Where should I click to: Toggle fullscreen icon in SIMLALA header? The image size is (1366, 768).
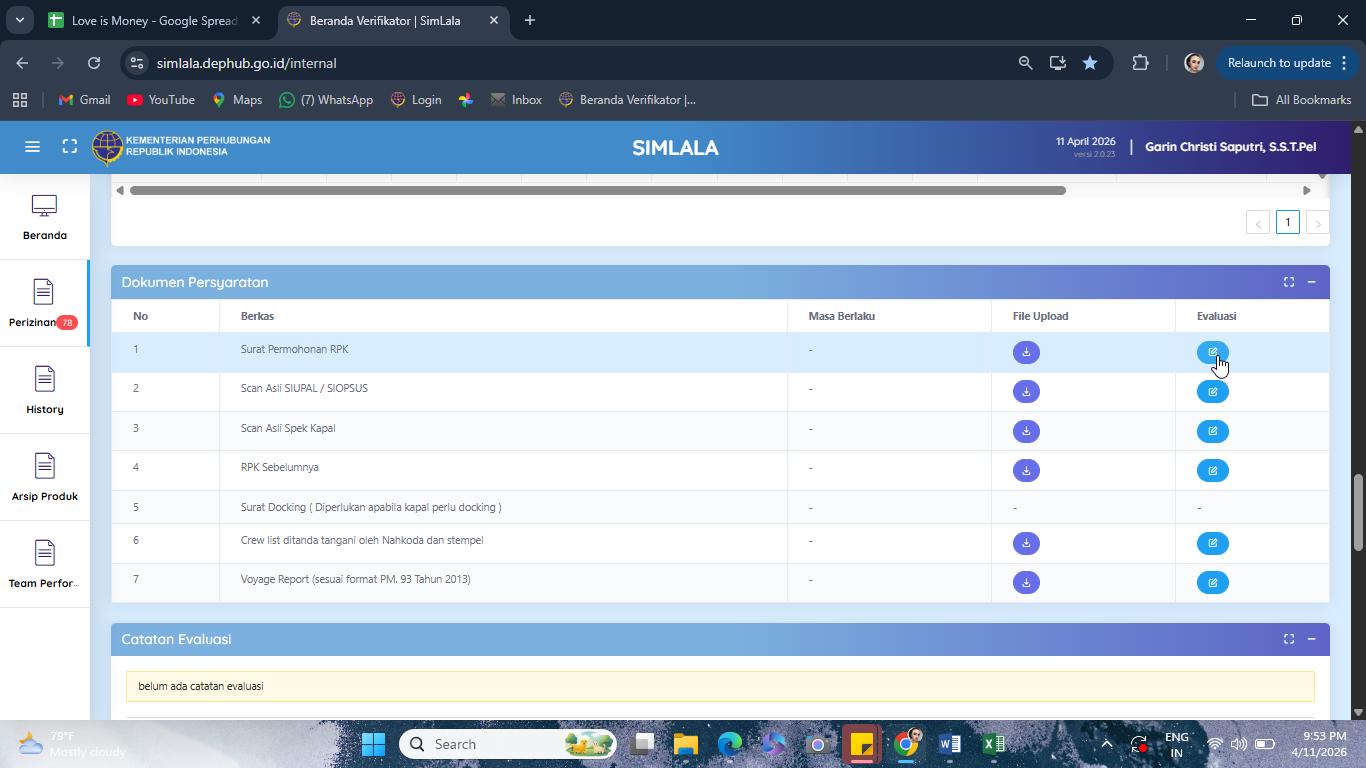click(70, 147)
